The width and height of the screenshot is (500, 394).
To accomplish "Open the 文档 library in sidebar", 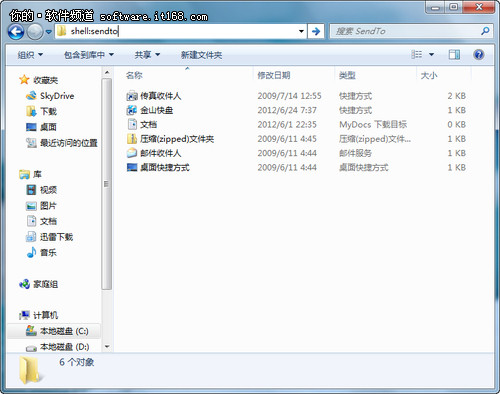I will [41, 221].
